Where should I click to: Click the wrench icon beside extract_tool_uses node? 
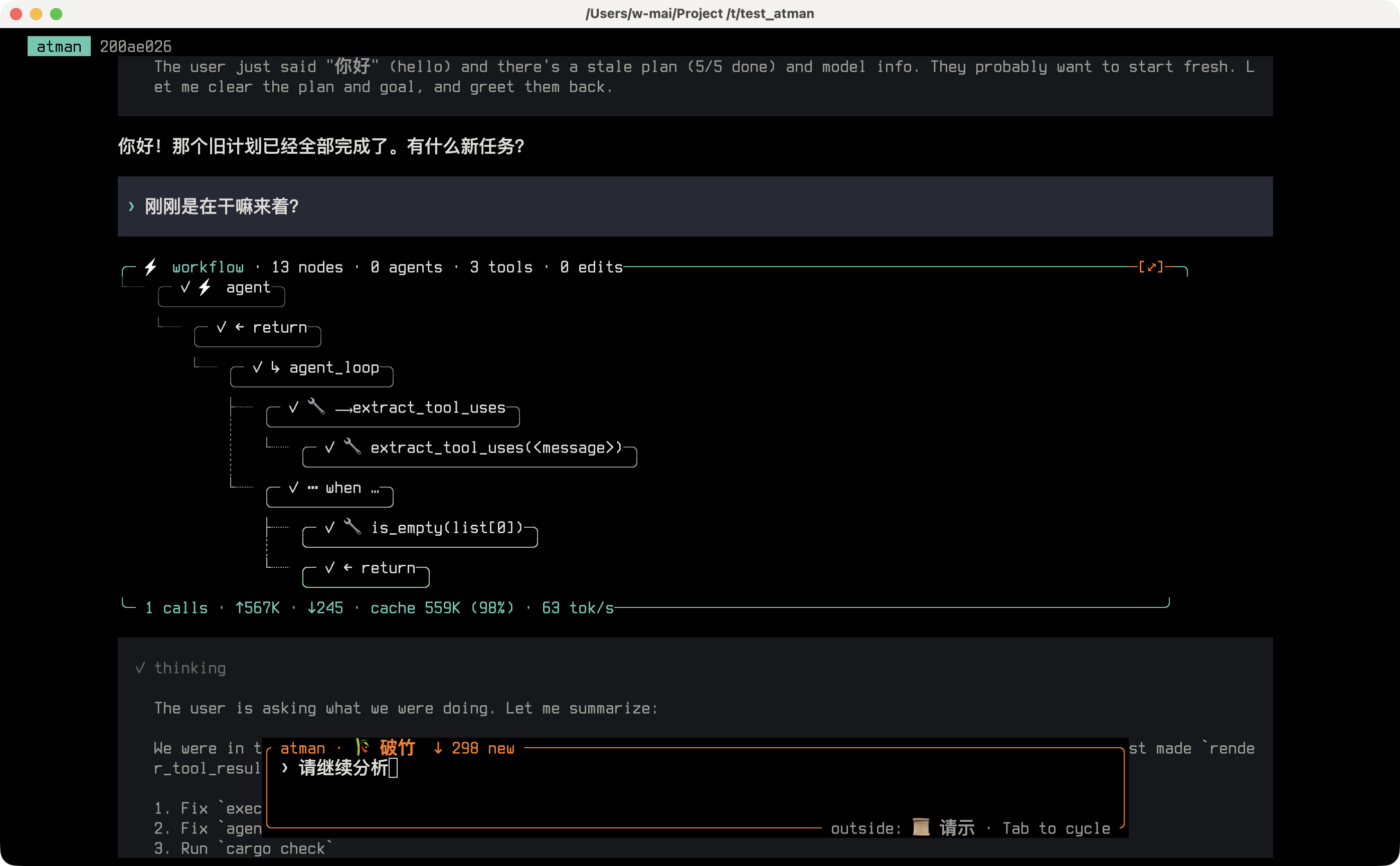316,406
